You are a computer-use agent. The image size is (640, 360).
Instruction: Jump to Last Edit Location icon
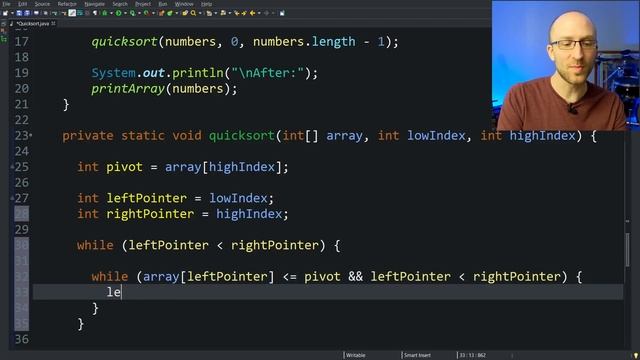237,13
